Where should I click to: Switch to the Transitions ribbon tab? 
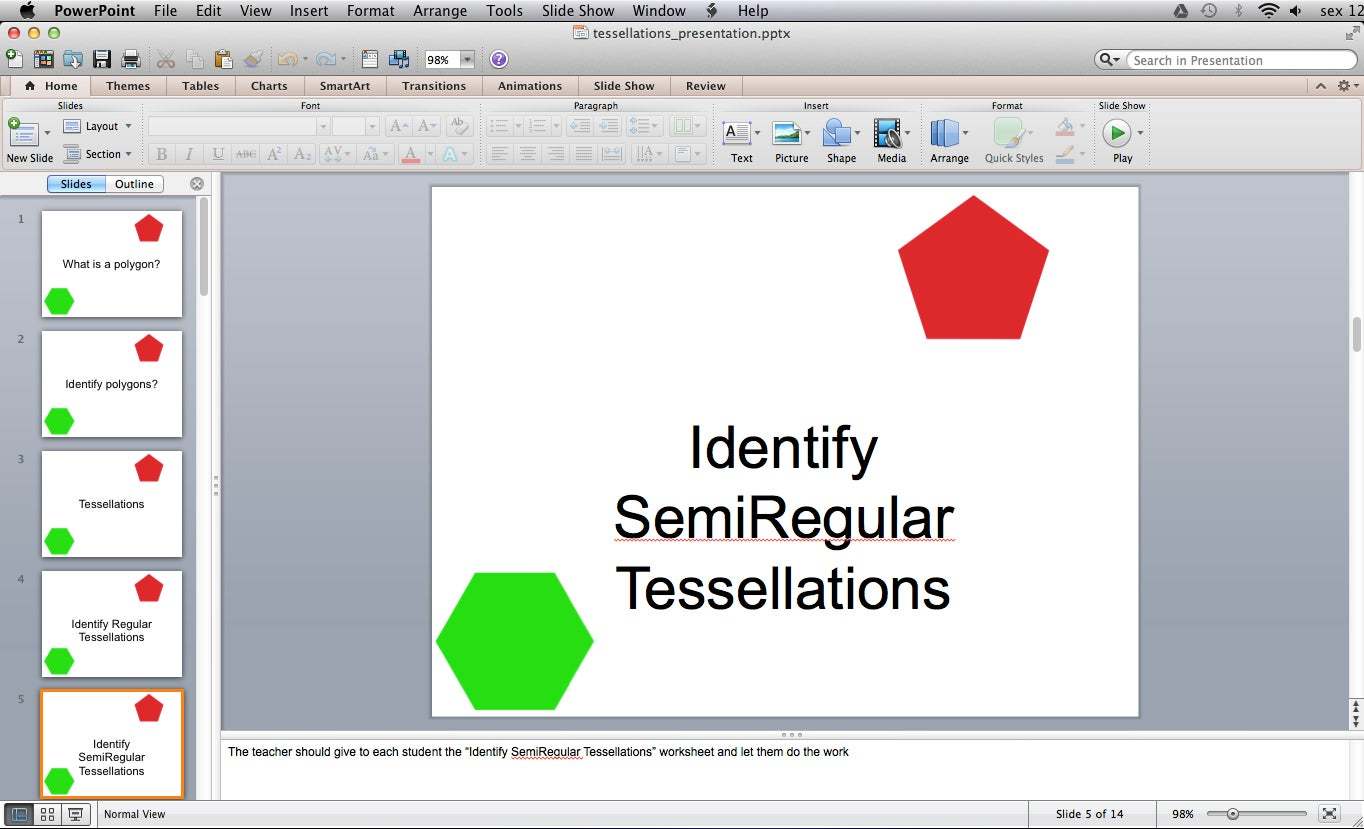point(433,86)
